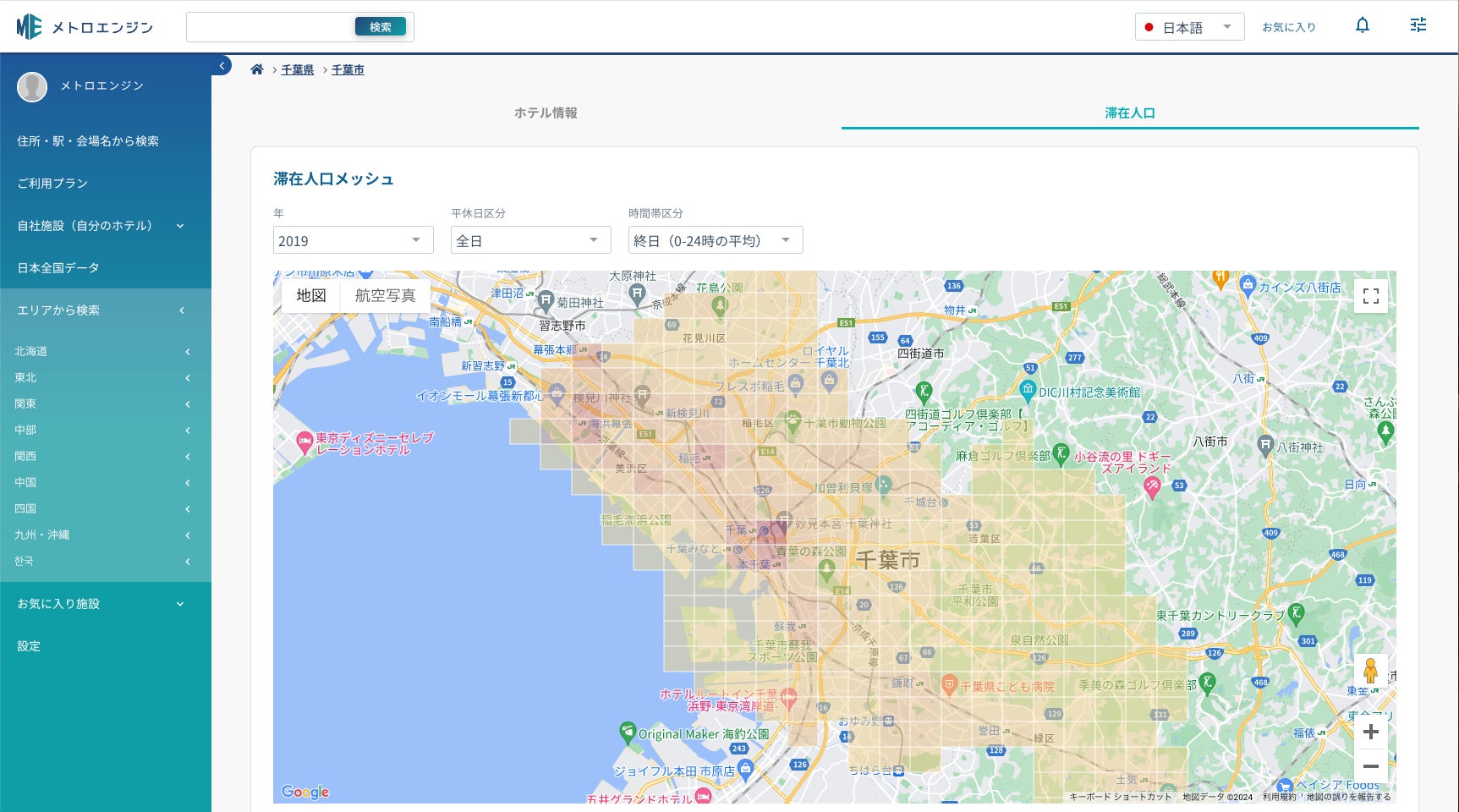Click the Google logo on the map

pyautogui.click(x=305, y=792)
